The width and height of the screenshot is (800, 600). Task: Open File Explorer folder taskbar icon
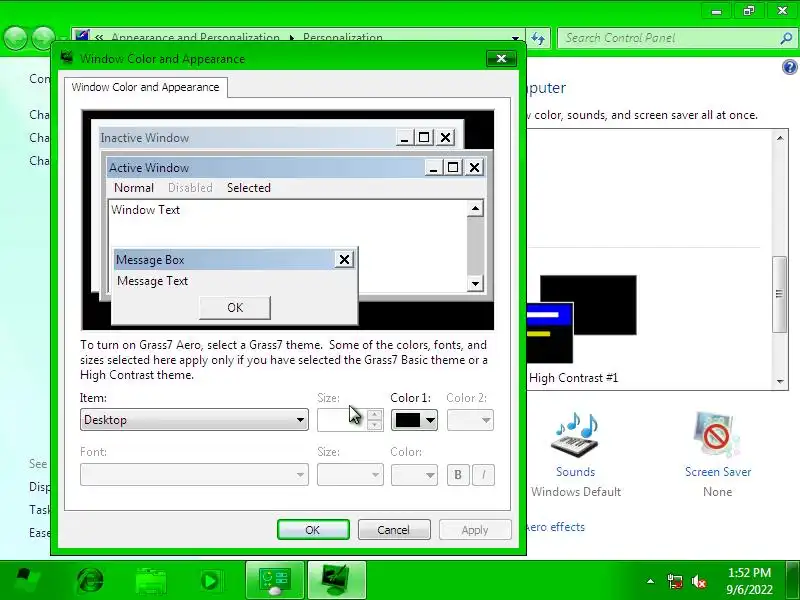tap(151, 581)
